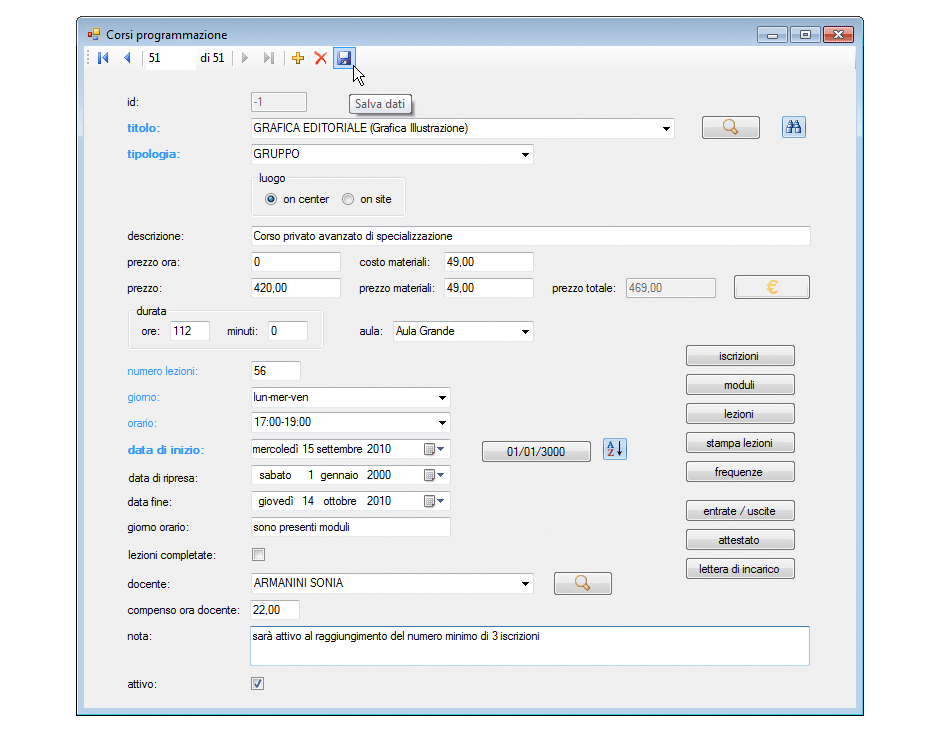Viewport: 940px width, 732px height.
Task: Click the ore duration field showing 112
Action: [190, 331]
